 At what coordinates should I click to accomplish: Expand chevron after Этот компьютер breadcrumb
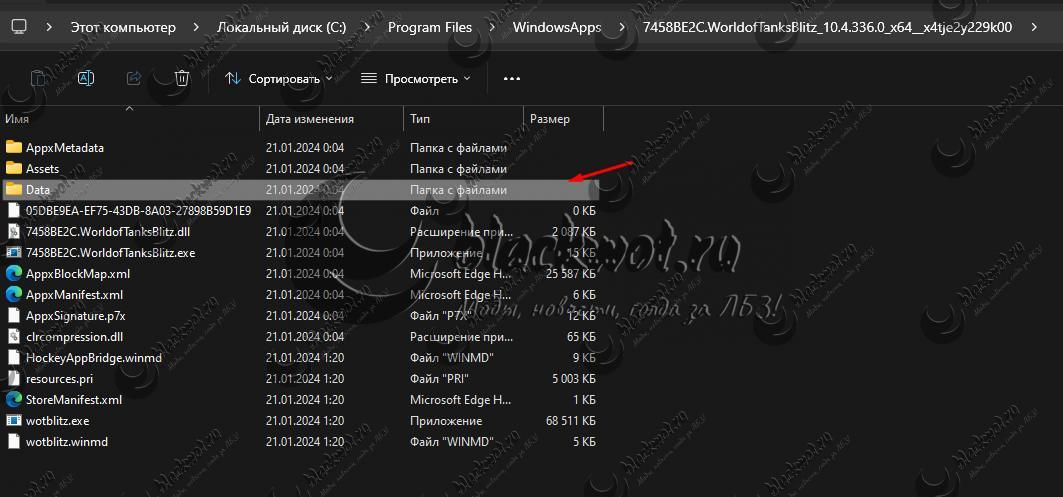196,27
